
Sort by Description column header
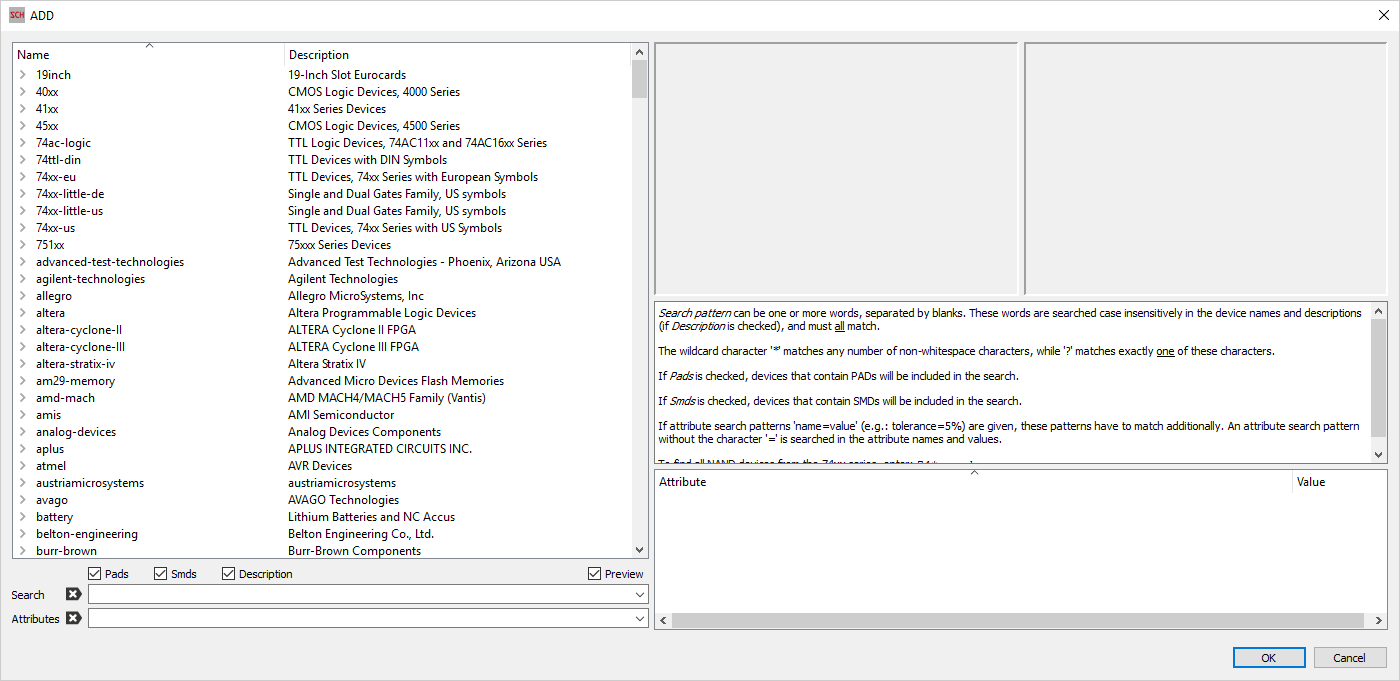(456, 55)
